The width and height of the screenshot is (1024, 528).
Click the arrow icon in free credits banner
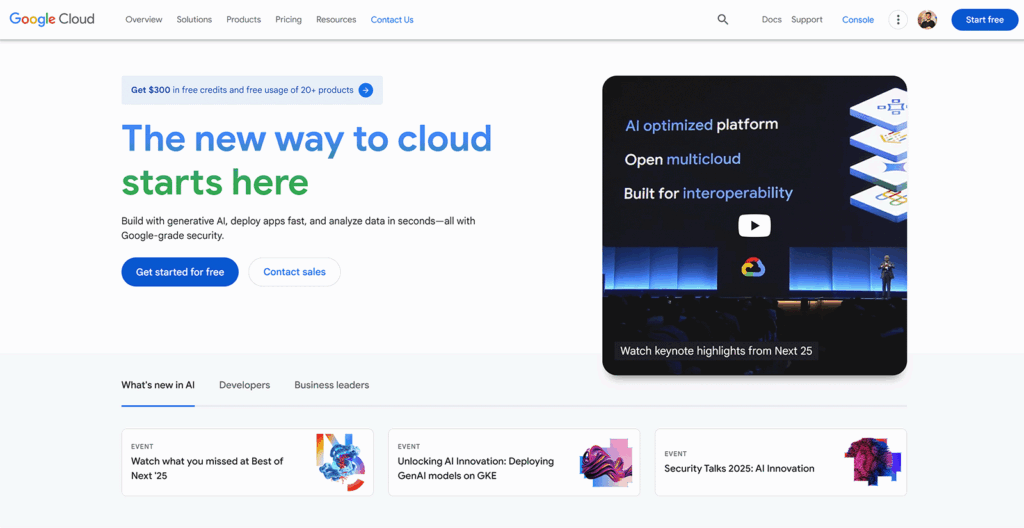[366, 90]
